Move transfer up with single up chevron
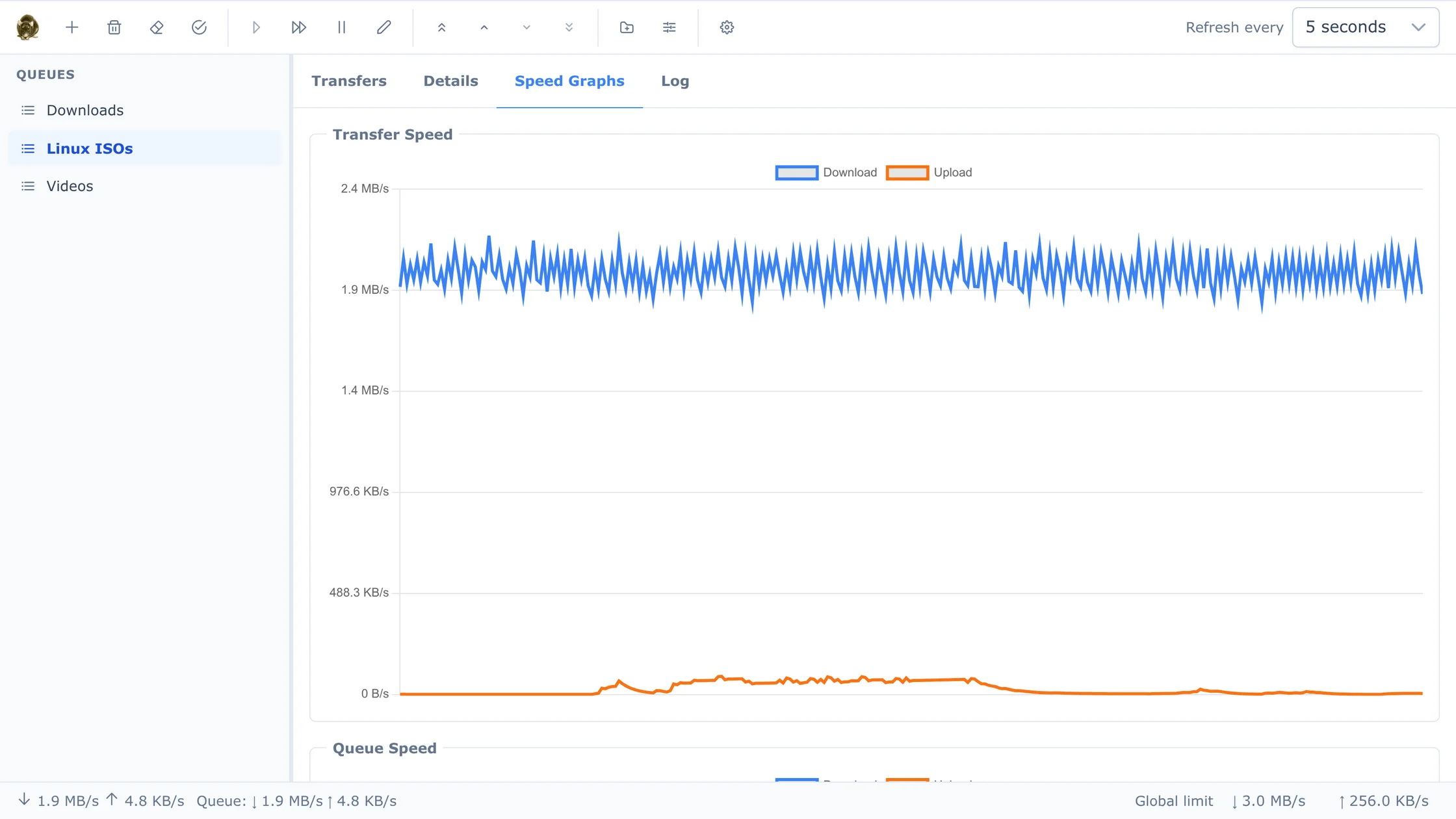 point(484,27)
